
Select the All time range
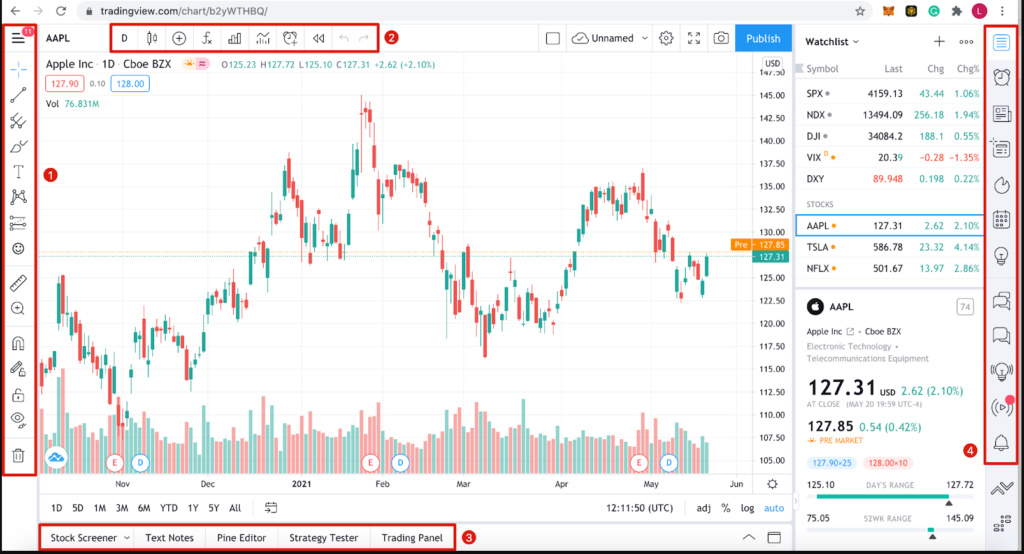235,508
